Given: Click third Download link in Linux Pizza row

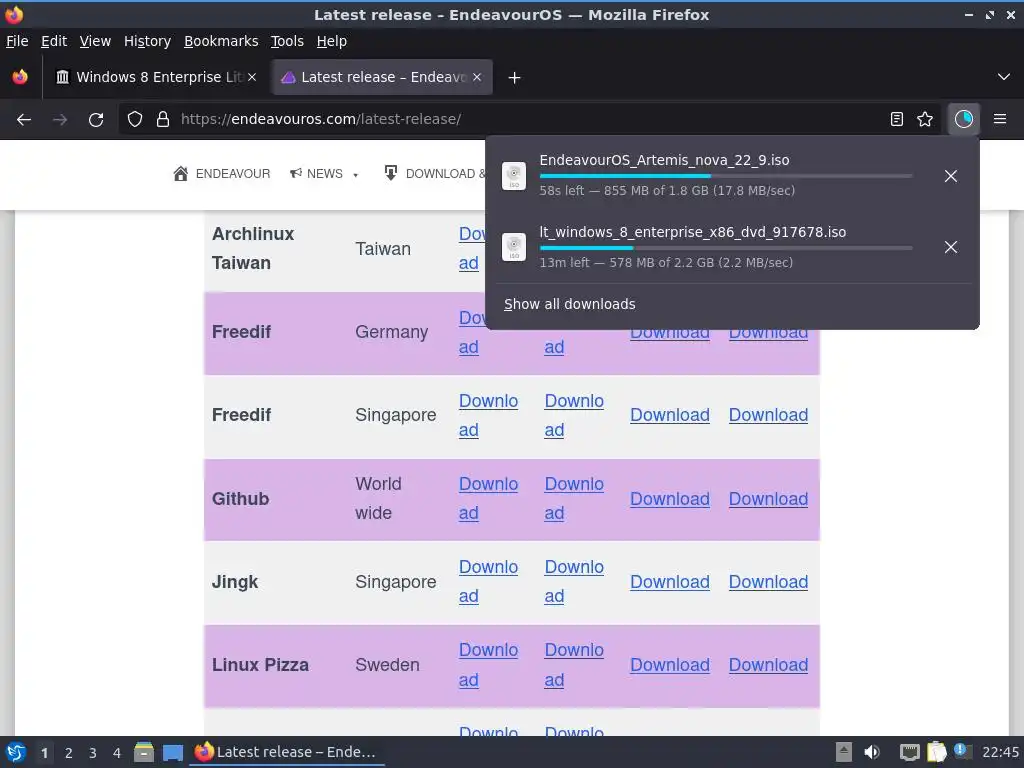Looking at the screenshot, I should (x=669, y=665).
